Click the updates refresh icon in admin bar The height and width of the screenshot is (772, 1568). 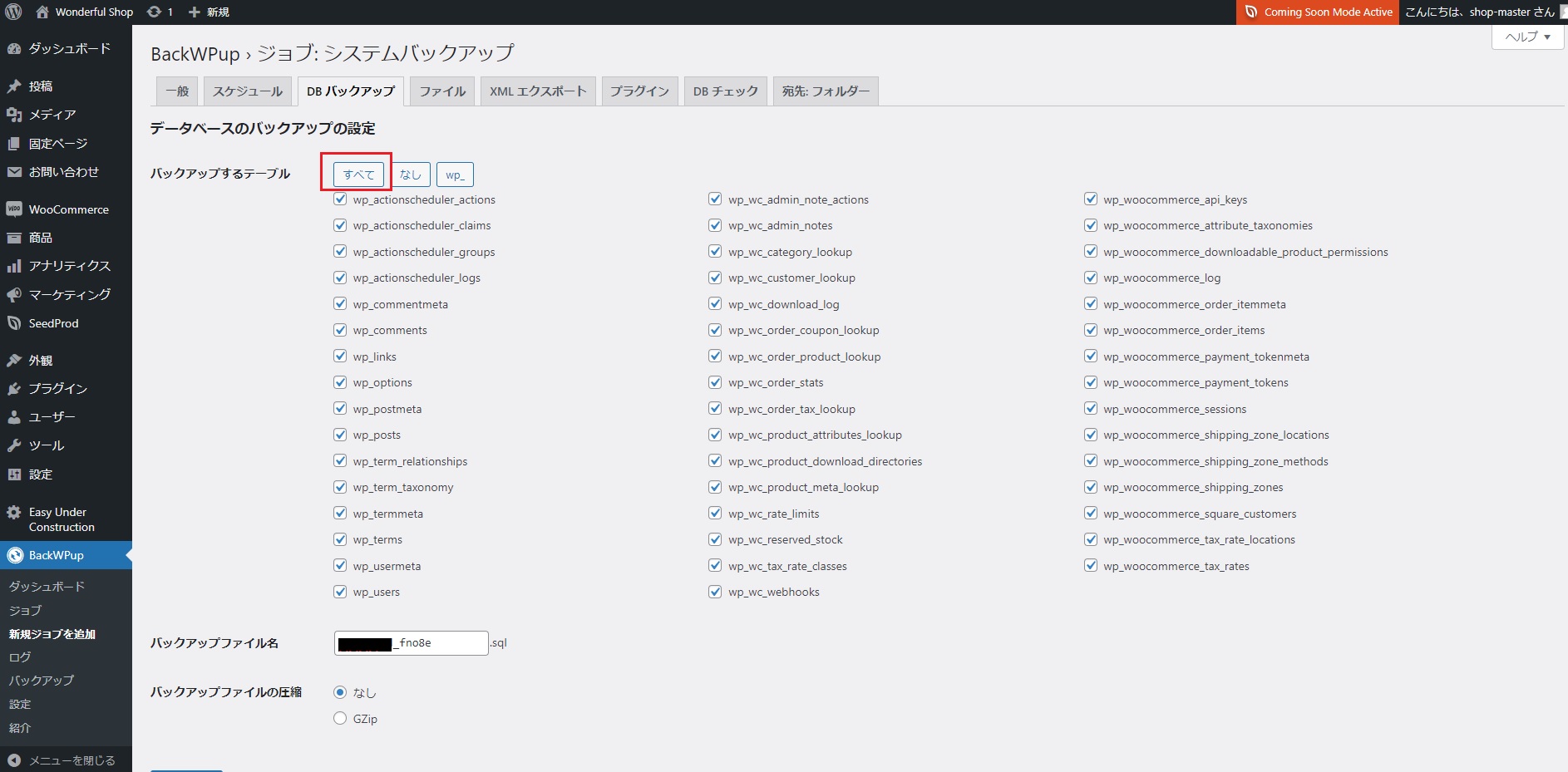[x=154, y=12]
